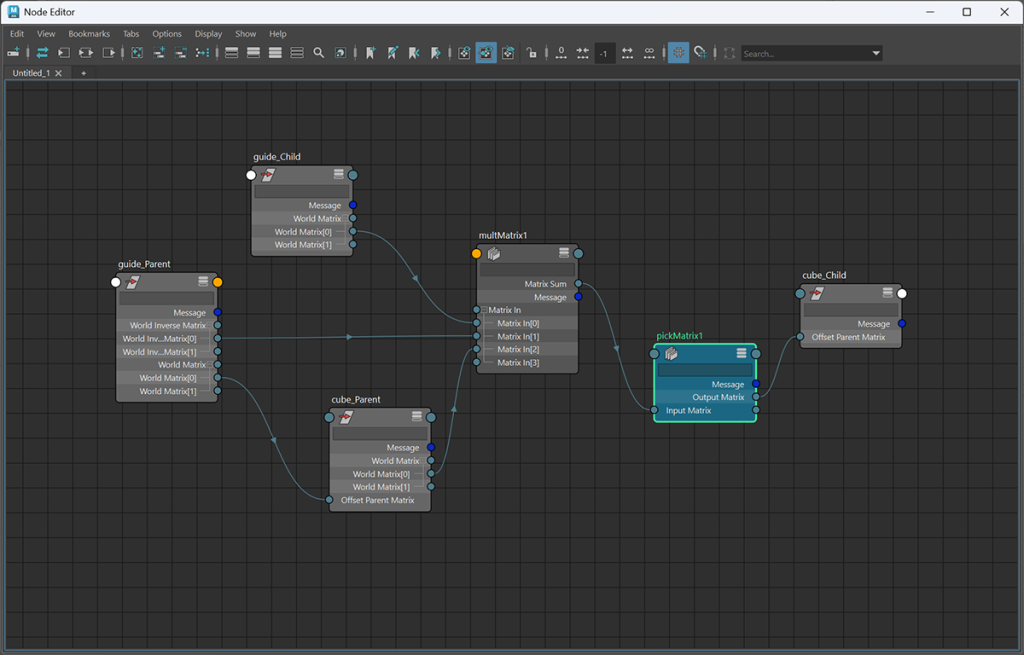Toggle the snap to grid button
This screenshot has height=655, width=1024.
click(700, 53)
